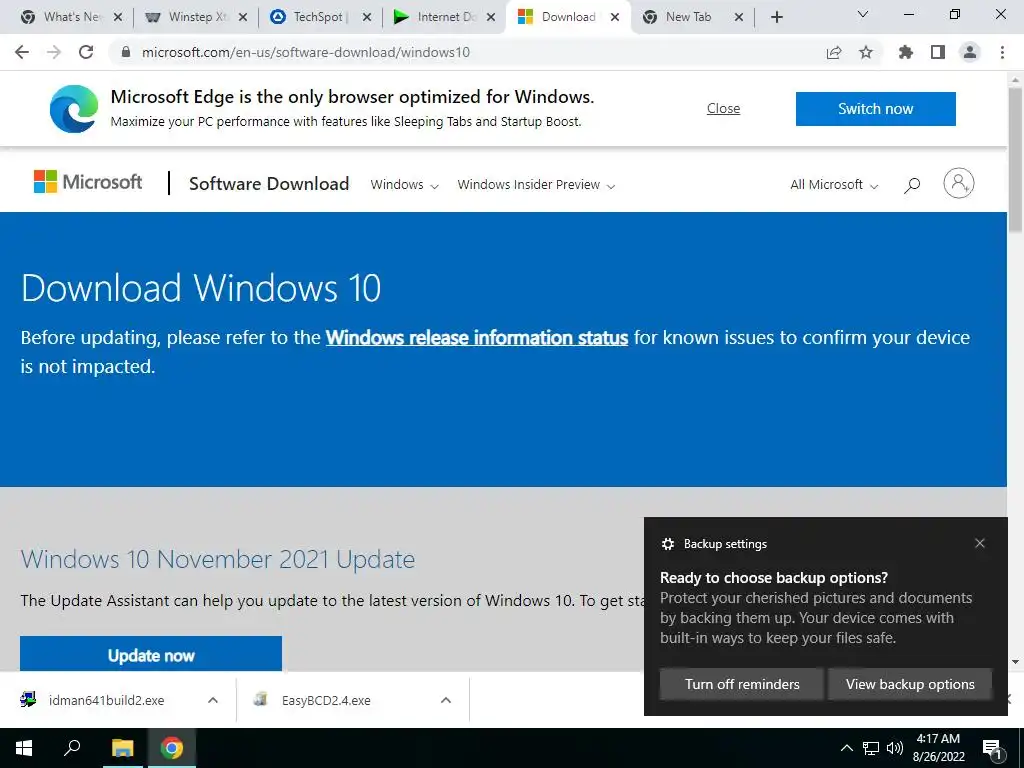
Task: Close the What's New tab
Action: click(118, 18)
